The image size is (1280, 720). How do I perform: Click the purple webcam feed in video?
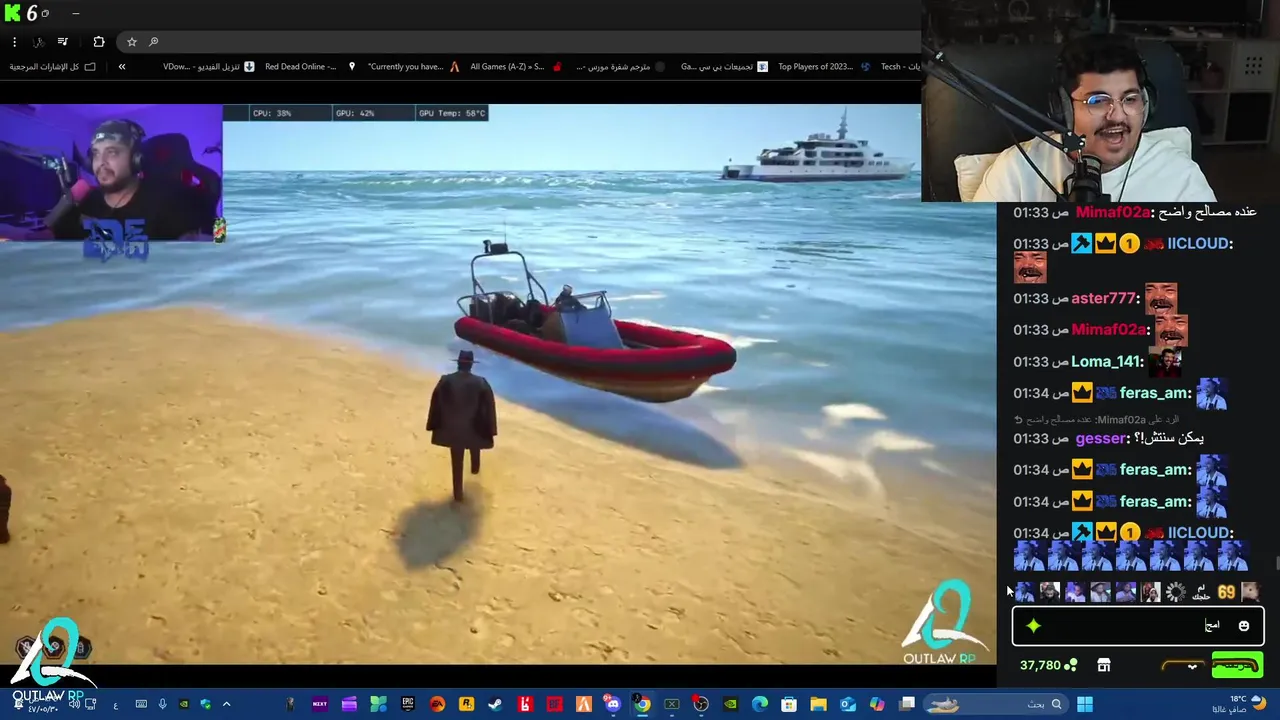(x=111, y=172)
